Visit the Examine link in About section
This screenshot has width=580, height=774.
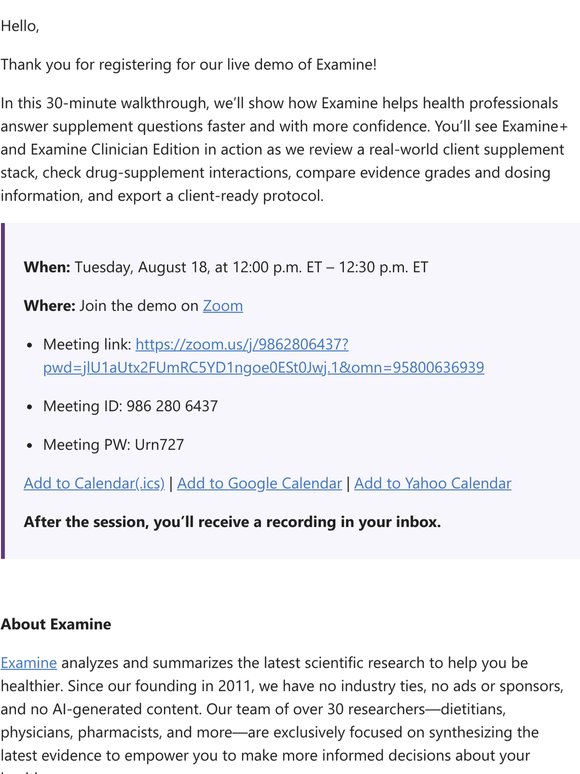coord(29,663)
